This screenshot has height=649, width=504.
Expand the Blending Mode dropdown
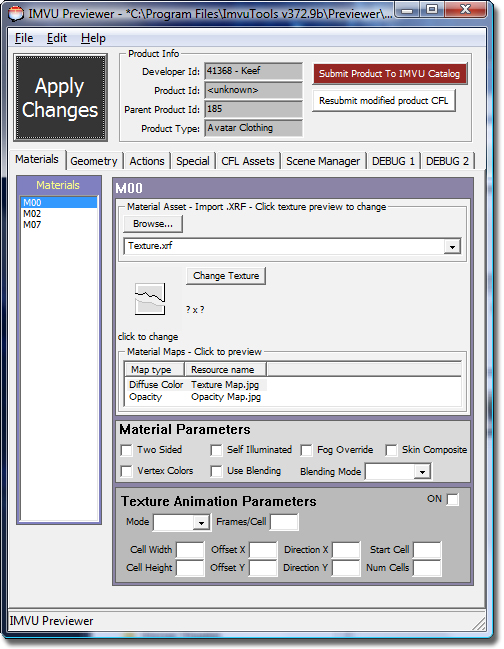tap(422, 472)
